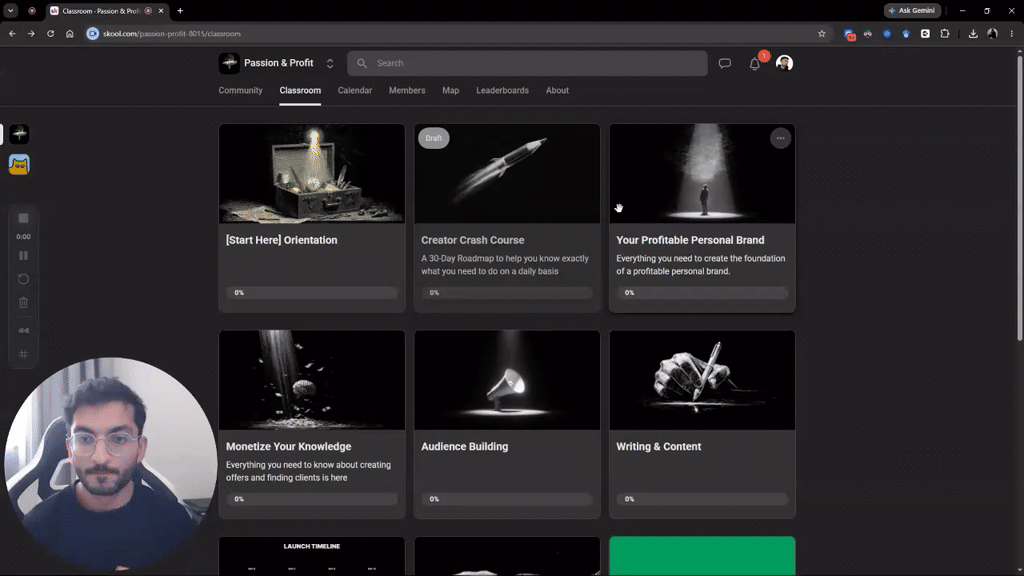Open the user profile avatar menu
The image size is (1024, 576).
point(784,63)
